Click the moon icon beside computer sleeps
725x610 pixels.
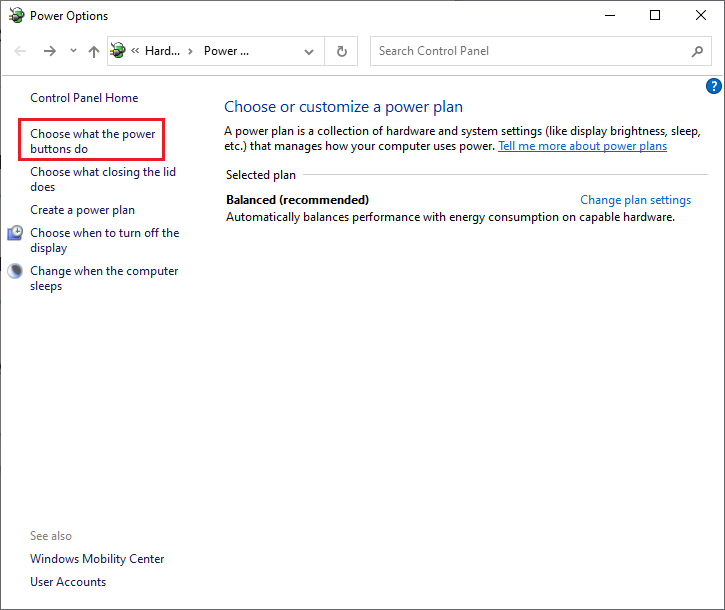[x=15, y=271]
